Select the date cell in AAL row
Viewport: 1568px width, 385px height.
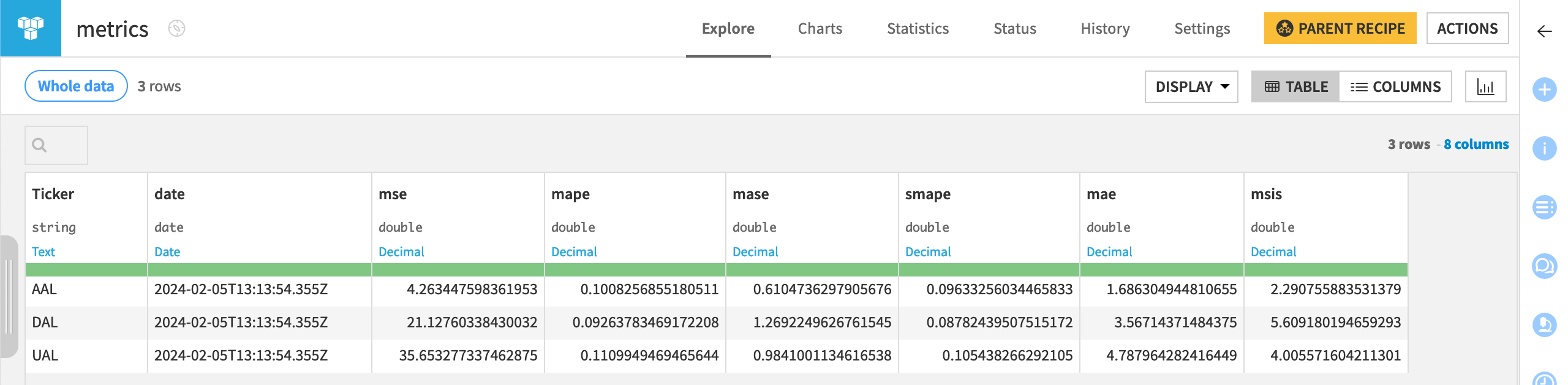[x=260, y=289]
